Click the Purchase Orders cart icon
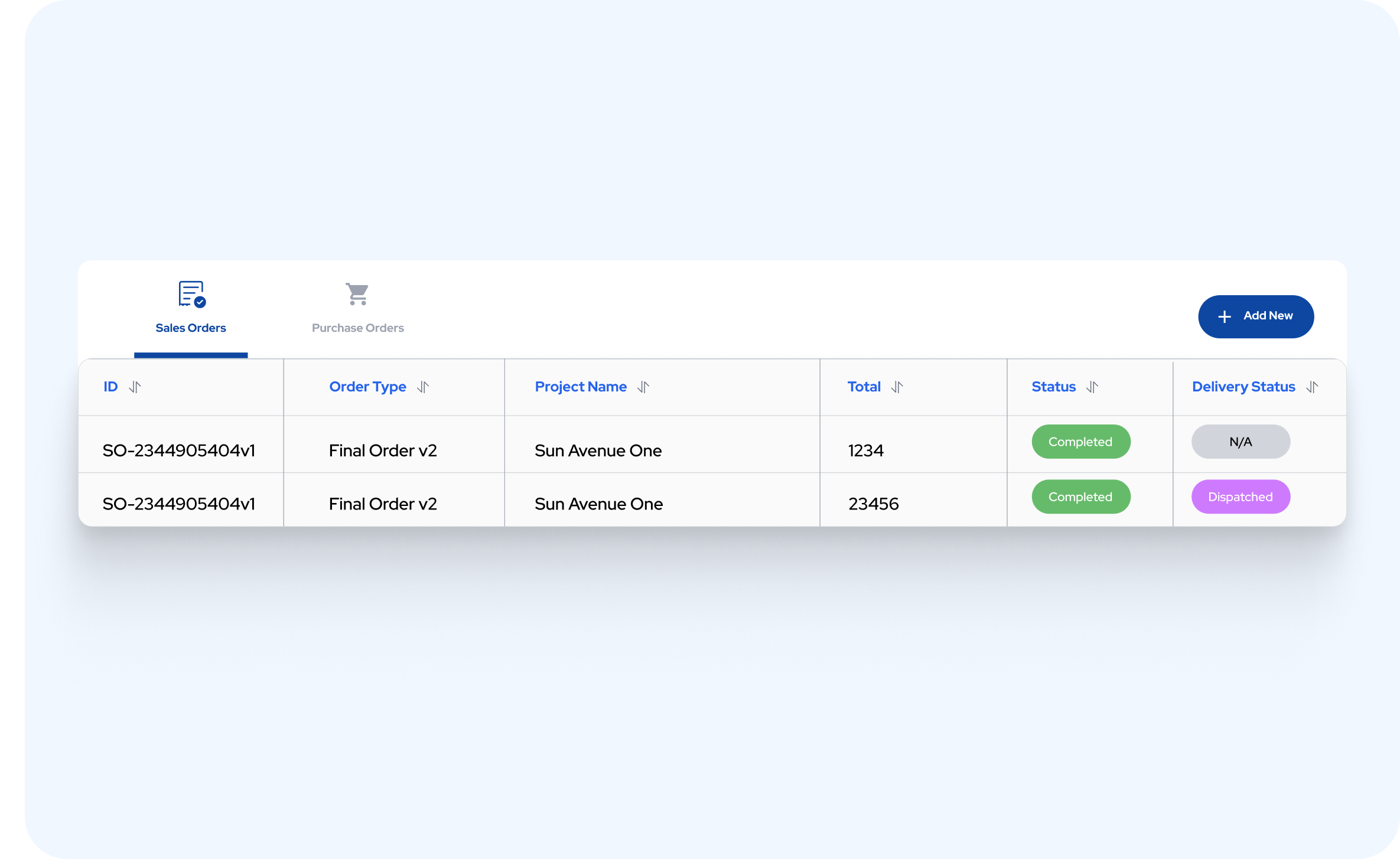The height and width of the screenshot is (859, 1400). coord(357,294)
